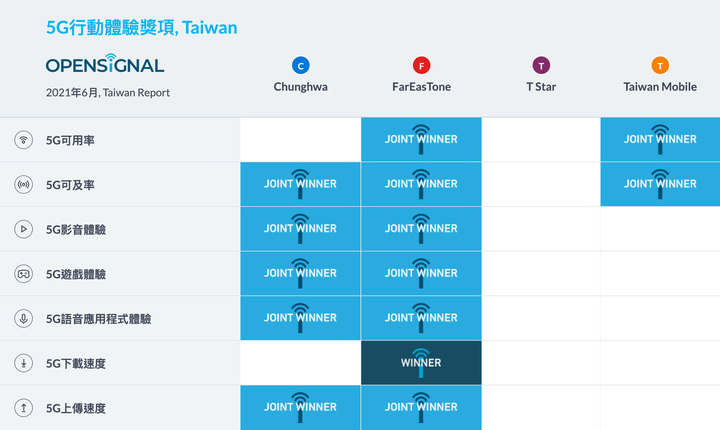Click Taiwan Mobile's JOINT WINNER badge for 5G可用率
720x430 pixels.
coord(660,139)
